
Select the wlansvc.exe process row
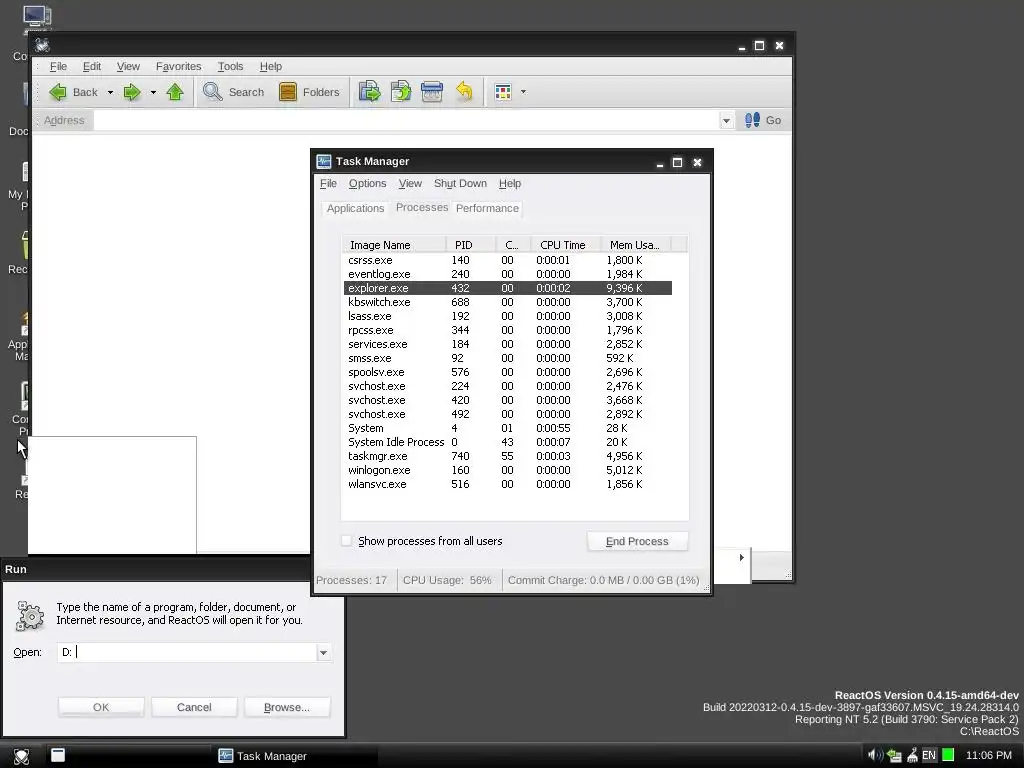tap(507, 485)
